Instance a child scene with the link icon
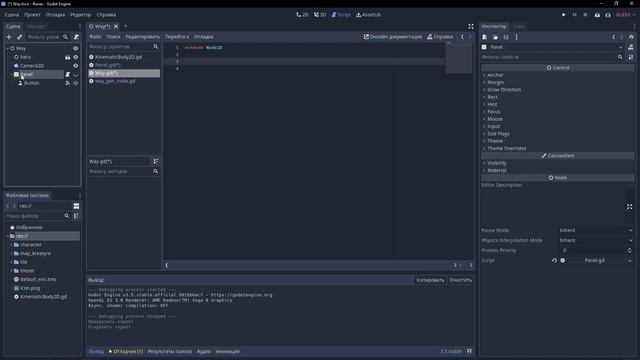The image size is (640, 360). [x=19, y=37]
